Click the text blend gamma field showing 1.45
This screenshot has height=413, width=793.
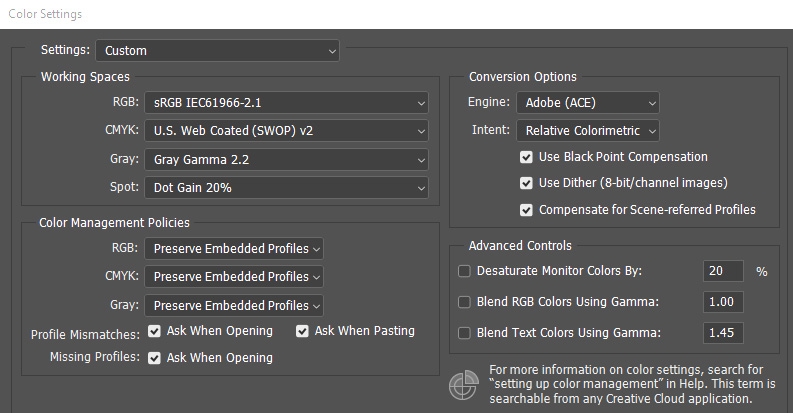[723, 333]
